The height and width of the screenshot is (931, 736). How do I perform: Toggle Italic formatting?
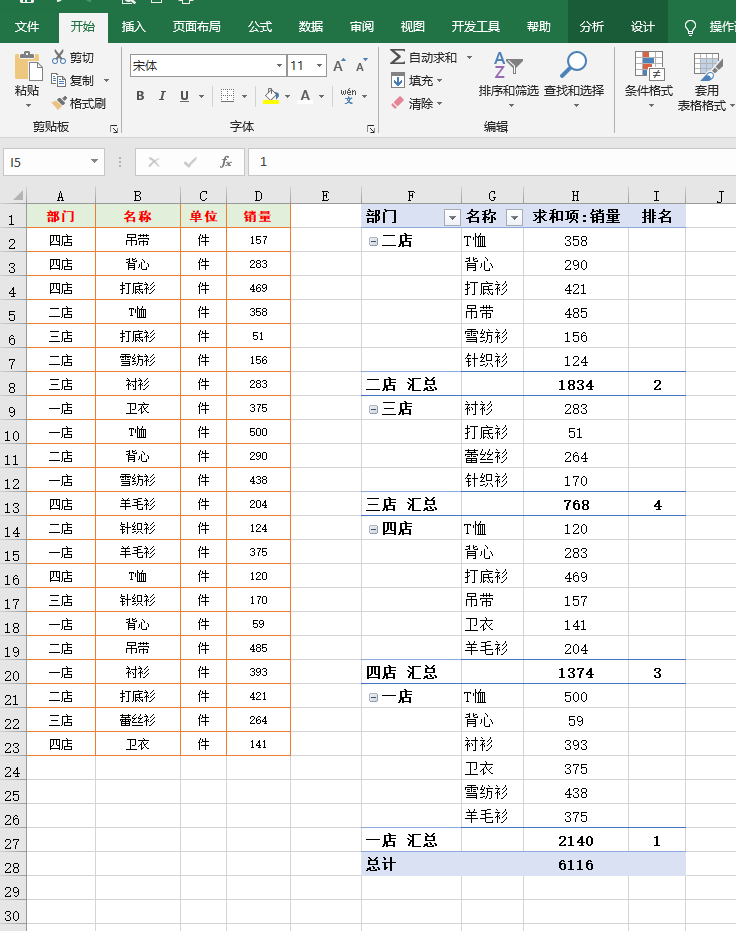(162, 96)
